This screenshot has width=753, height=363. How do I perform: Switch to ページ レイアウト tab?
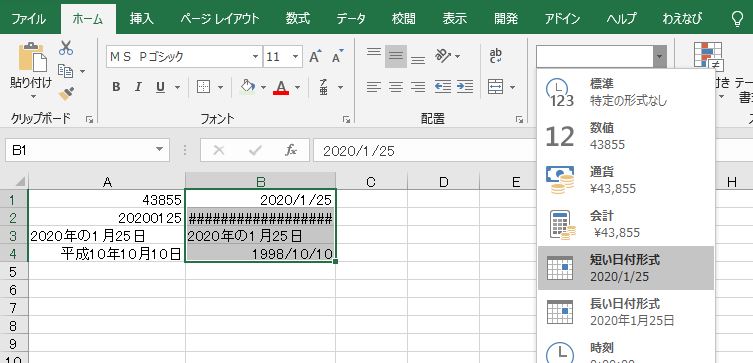tap(220, 19)
